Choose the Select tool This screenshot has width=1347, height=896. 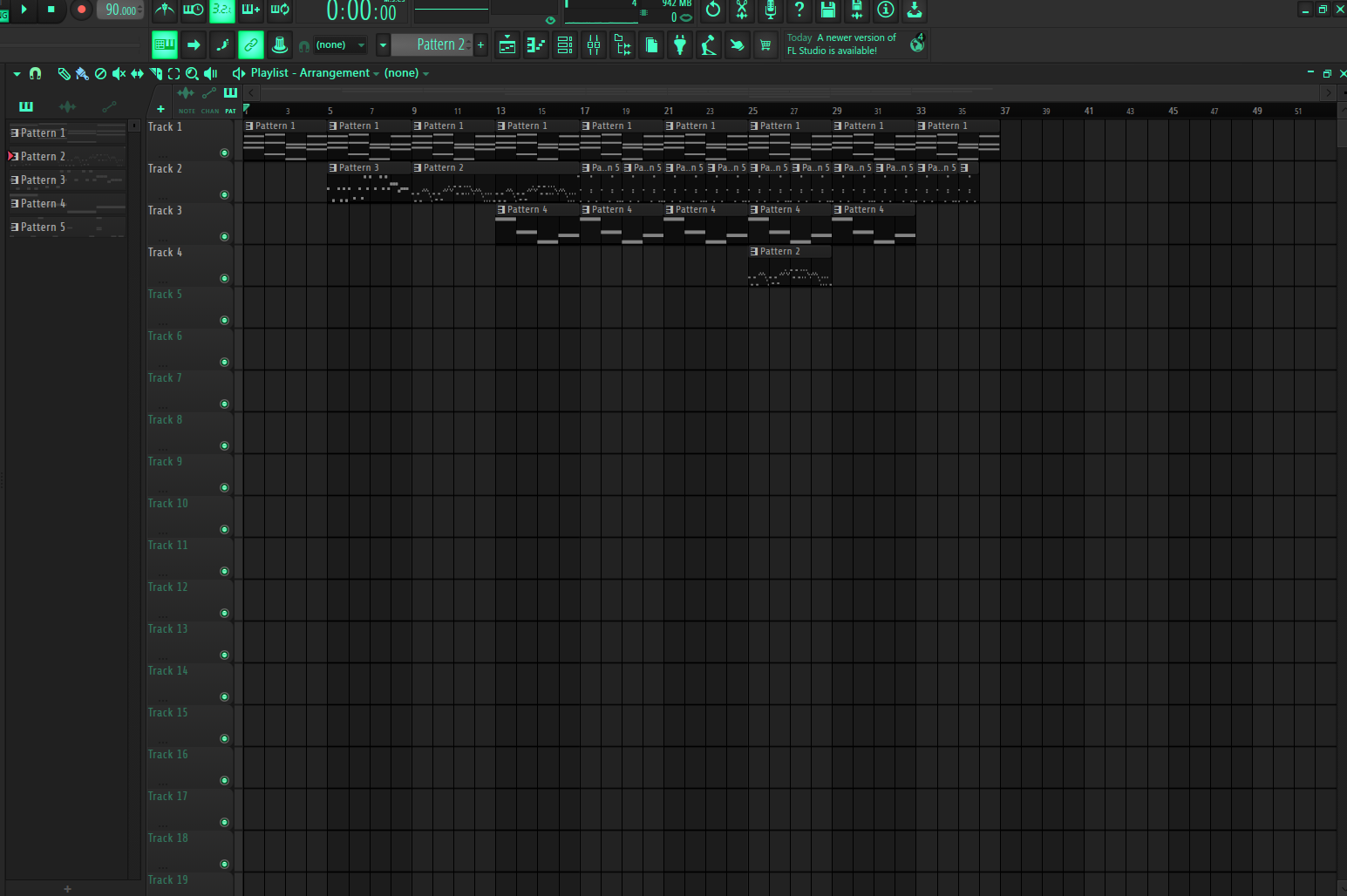coord(173,74)
